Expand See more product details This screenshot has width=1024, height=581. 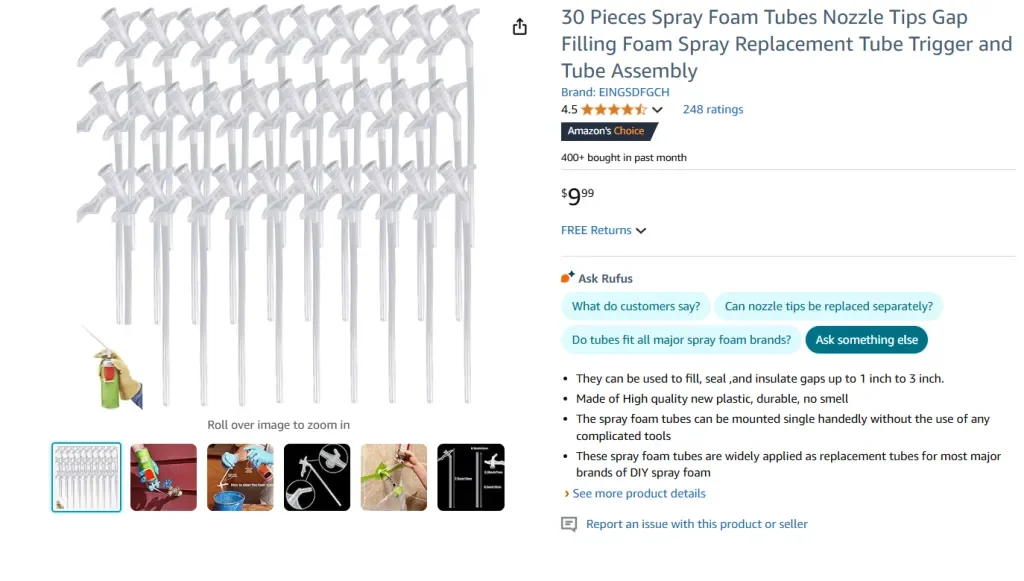pyautogui.click(x=638, y=493)
